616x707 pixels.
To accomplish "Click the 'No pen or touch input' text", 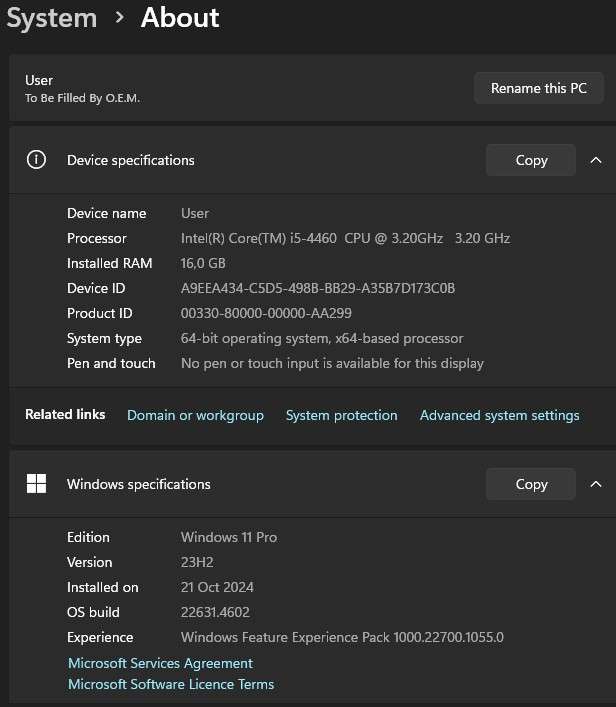I will (332, 363).
